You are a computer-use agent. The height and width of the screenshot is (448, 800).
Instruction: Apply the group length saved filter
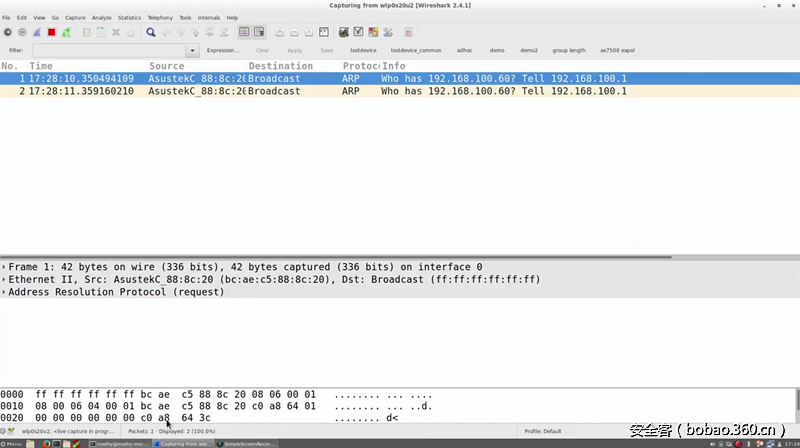click(x=569, y=51)
